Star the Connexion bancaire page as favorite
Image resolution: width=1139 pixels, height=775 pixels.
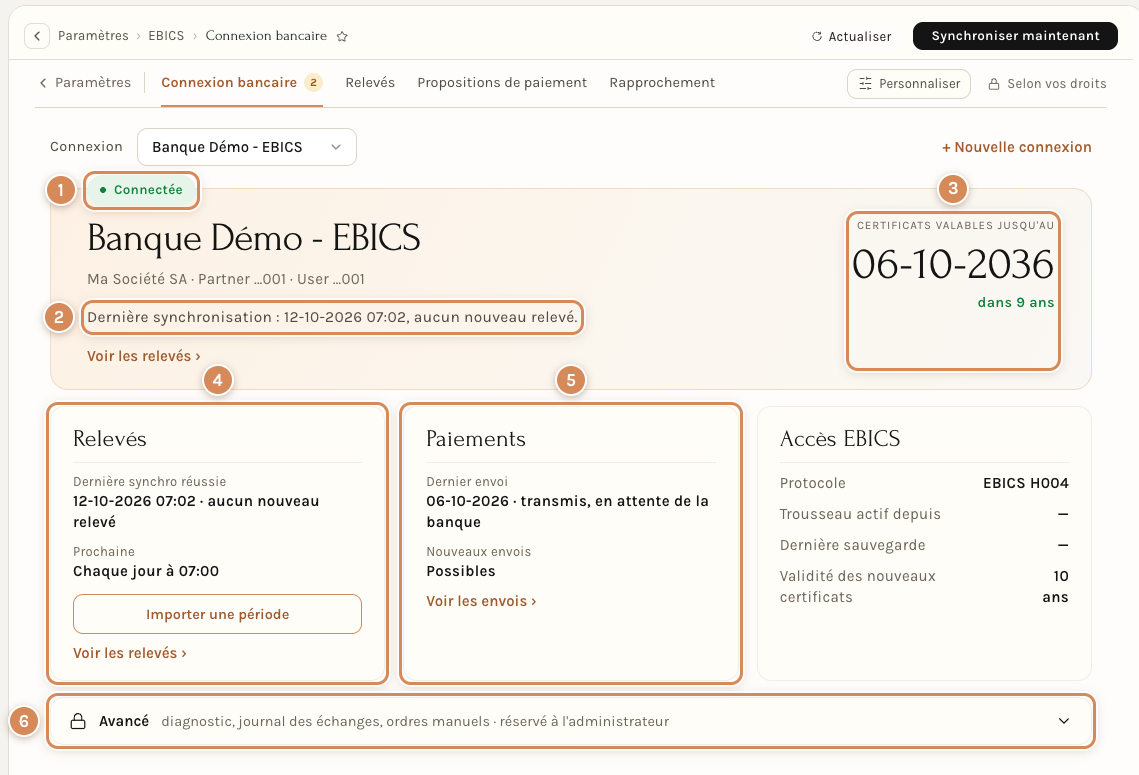(x=342, y=36)
